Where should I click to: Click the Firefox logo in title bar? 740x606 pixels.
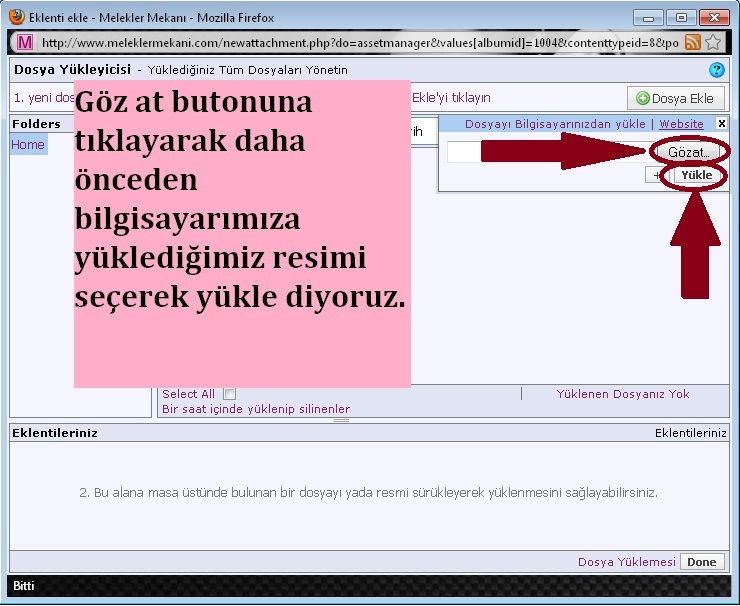point(17,17)
